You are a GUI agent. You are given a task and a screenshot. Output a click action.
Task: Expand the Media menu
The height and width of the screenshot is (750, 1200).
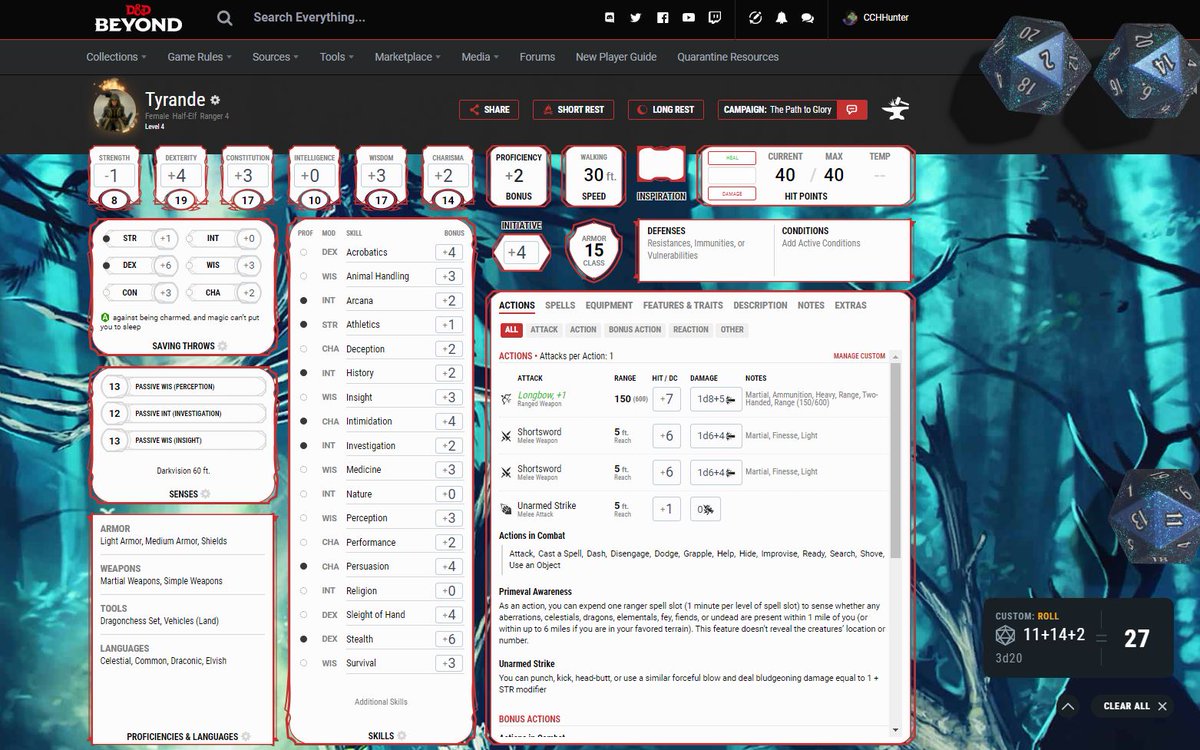point(480,57)
